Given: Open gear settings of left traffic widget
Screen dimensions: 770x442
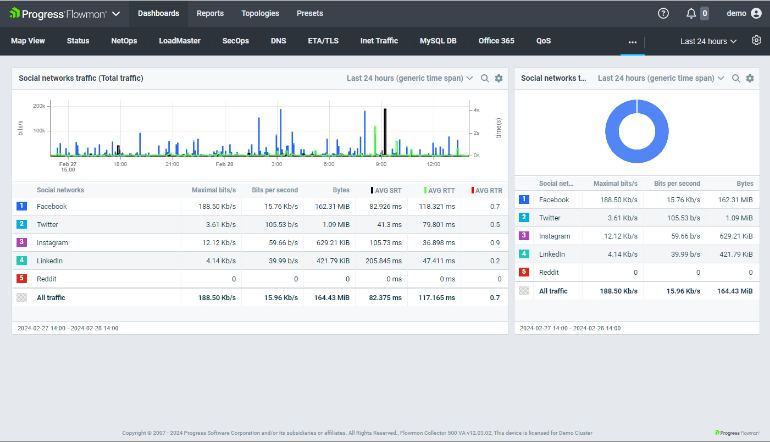Looking at the screenshot, I should coord(498,78).
